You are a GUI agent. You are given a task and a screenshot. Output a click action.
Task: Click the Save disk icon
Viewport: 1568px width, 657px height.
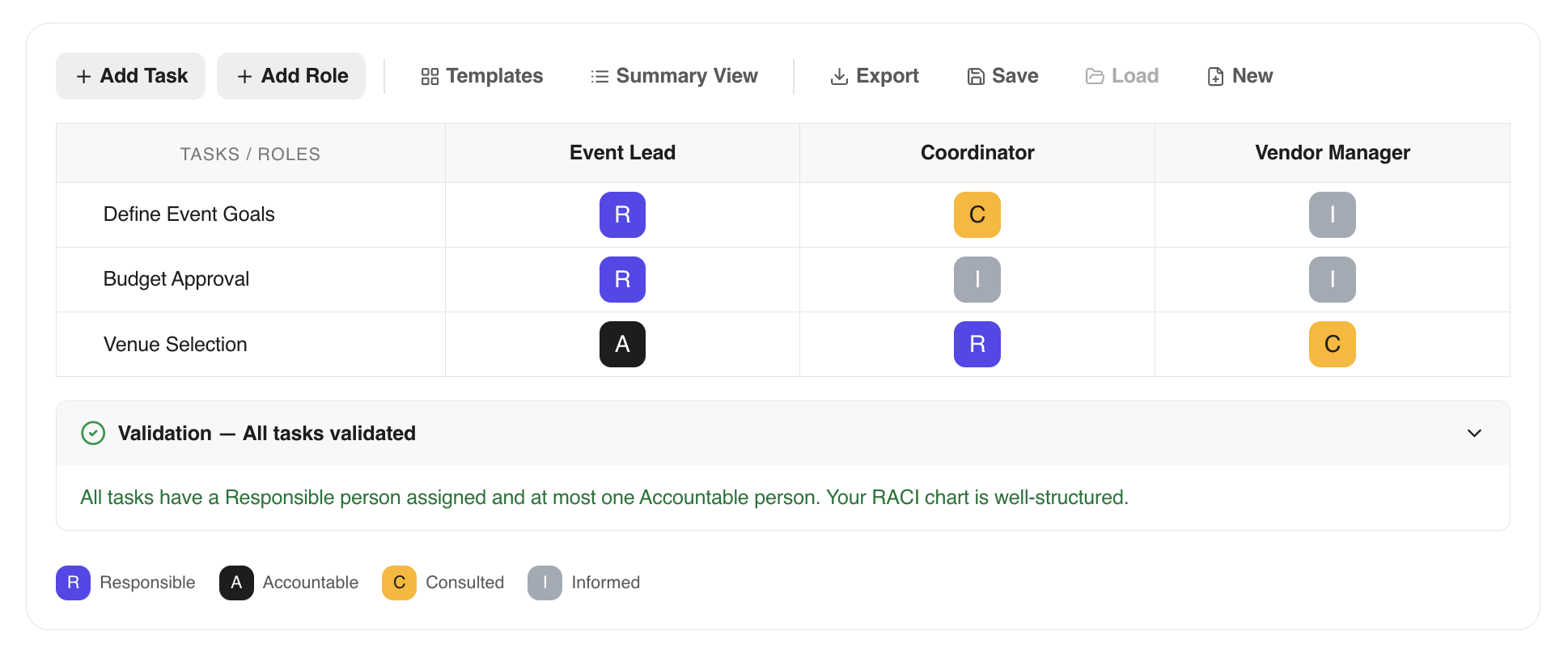(976, 76)
